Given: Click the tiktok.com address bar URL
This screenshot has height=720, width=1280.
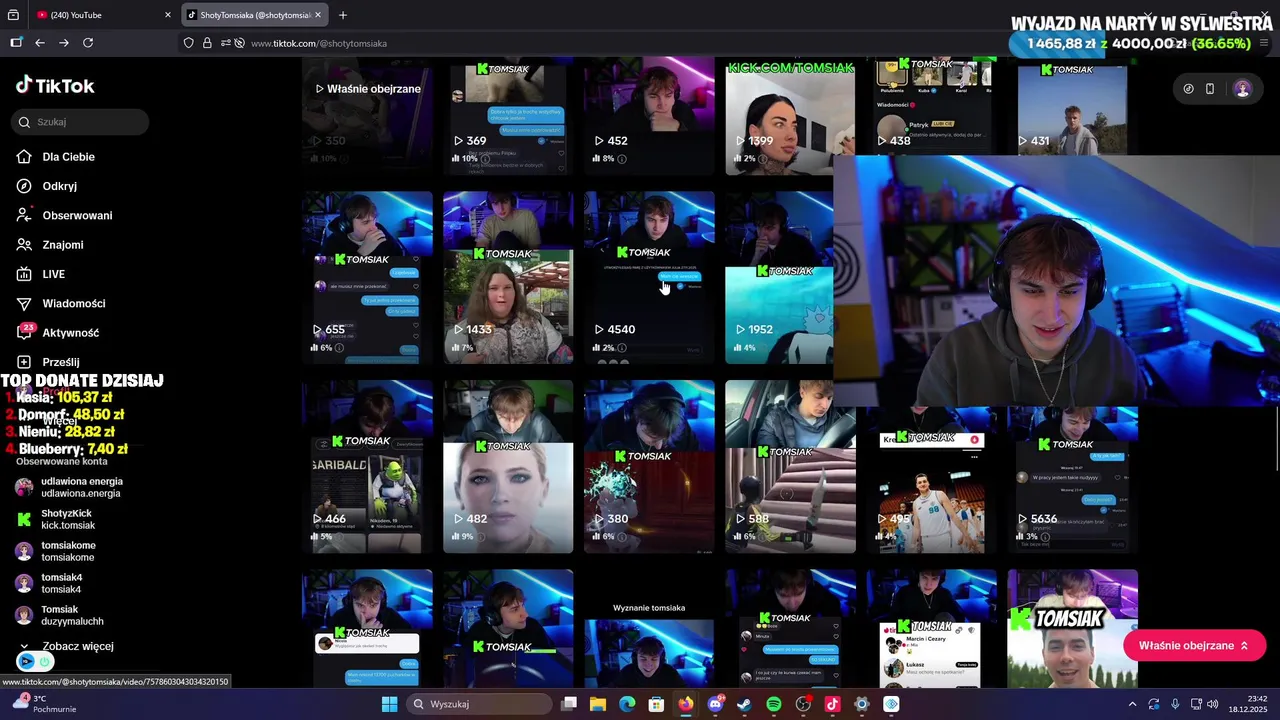Looking at the screenshot, I should [x=319, y=43].
